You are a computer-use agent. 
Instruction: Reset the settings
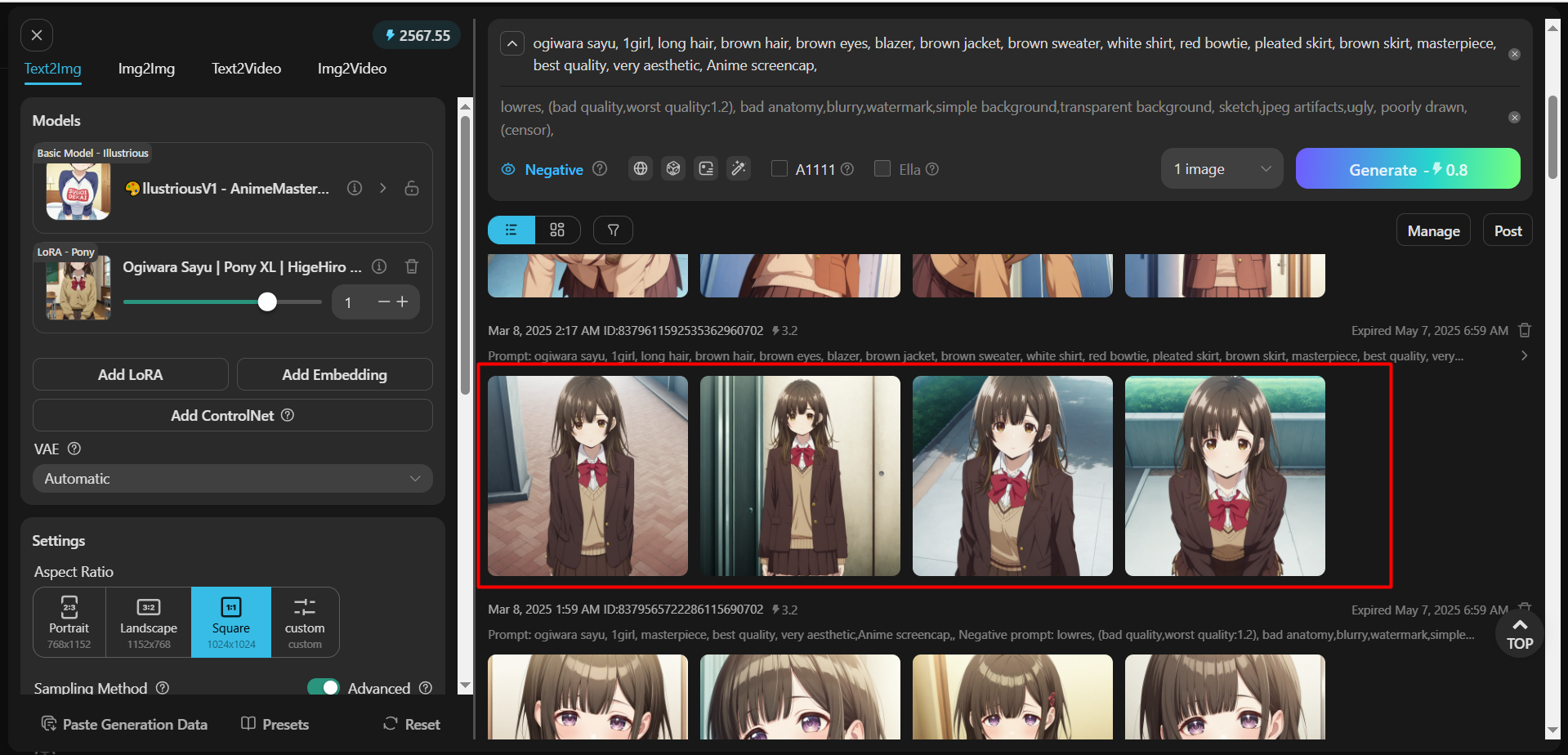click(x=412, y=724)
